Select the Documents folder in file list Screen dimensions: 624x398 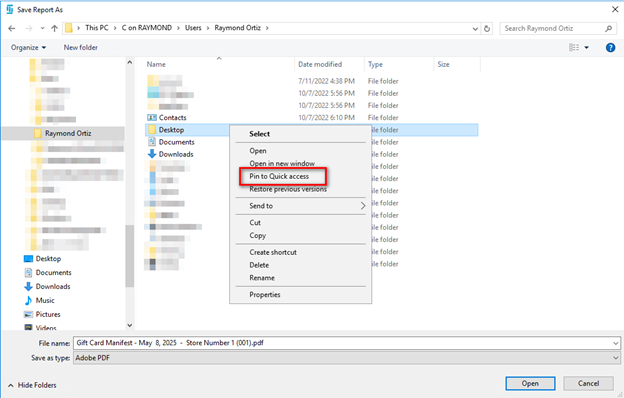(177, 142)
